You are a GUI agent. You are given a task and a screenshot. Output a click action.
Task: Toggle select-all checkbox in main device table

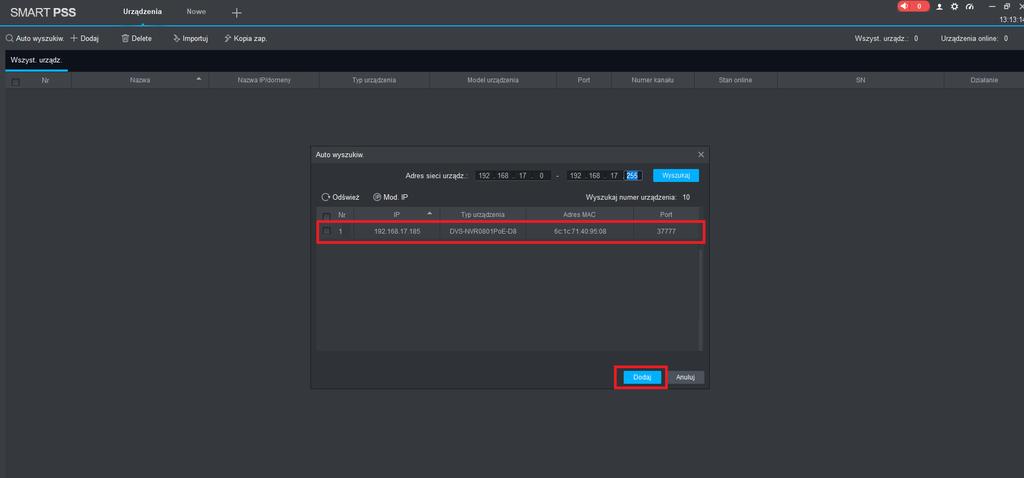[16, 82]
